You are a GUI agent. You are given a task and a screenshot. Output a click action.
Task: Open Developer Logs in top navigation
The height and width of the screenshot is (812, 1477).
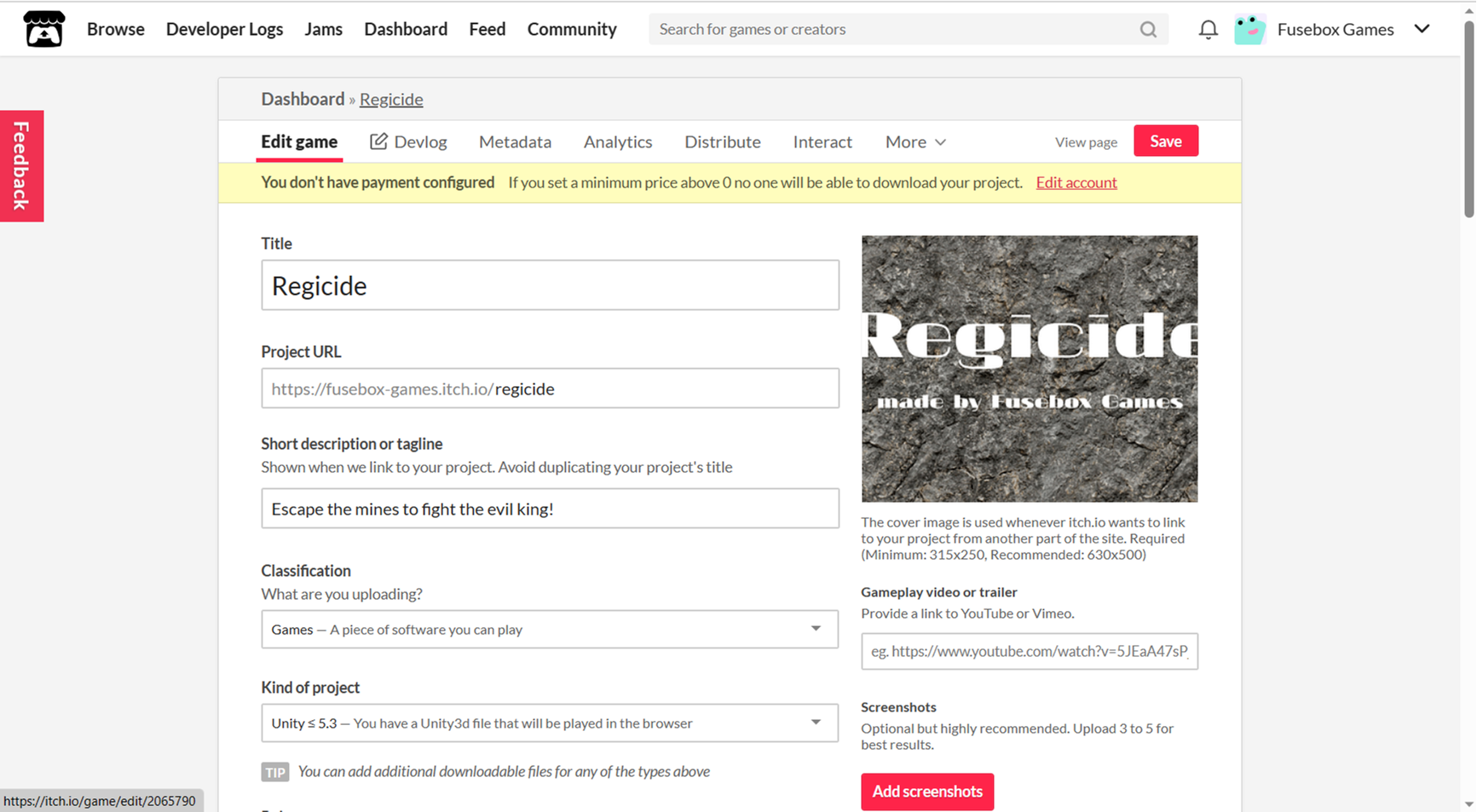click(x=224, y=30)
